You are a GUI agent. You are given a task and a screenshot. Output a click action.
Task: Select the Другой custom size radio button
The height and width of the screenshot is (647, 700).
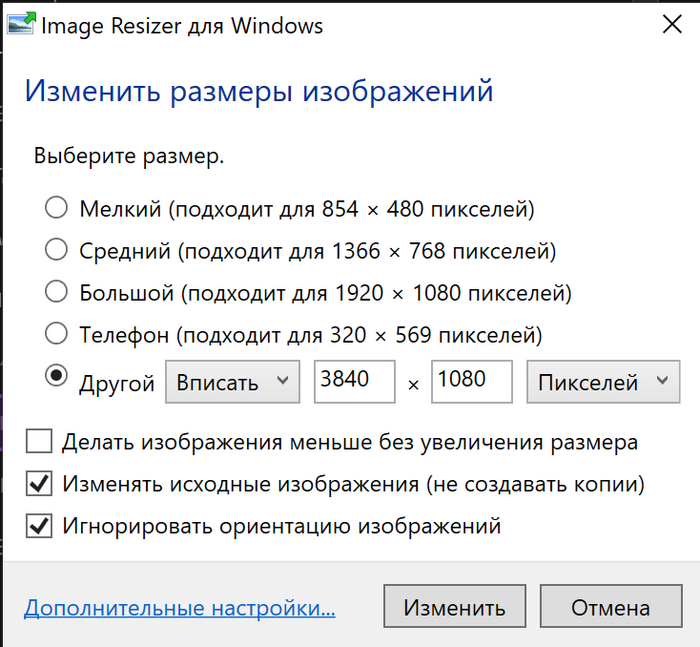click(57, 376)
